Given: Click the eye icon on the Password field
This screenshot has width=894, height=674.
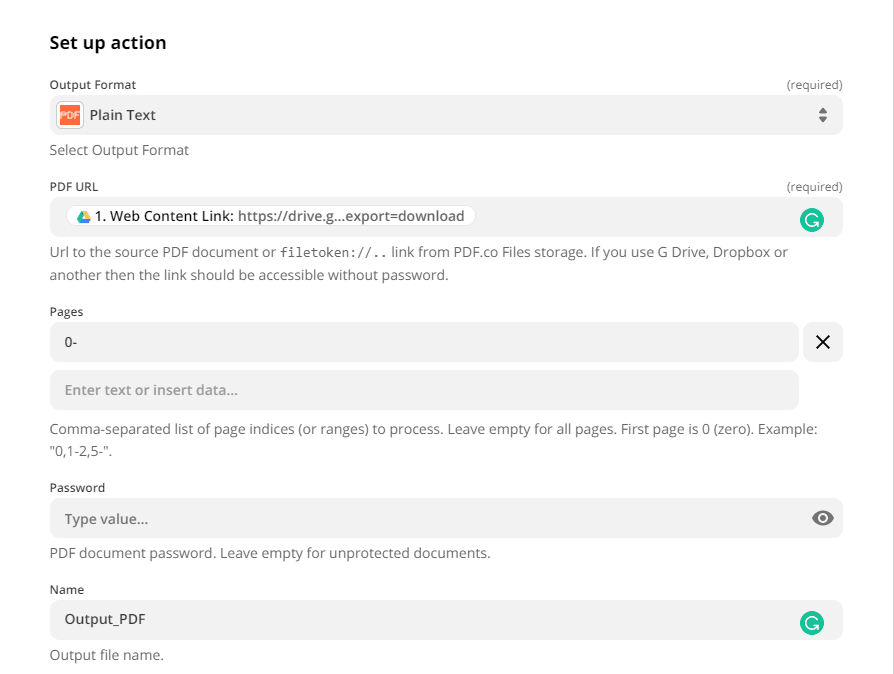Looking at the screenshot, I should click(822, 518).
